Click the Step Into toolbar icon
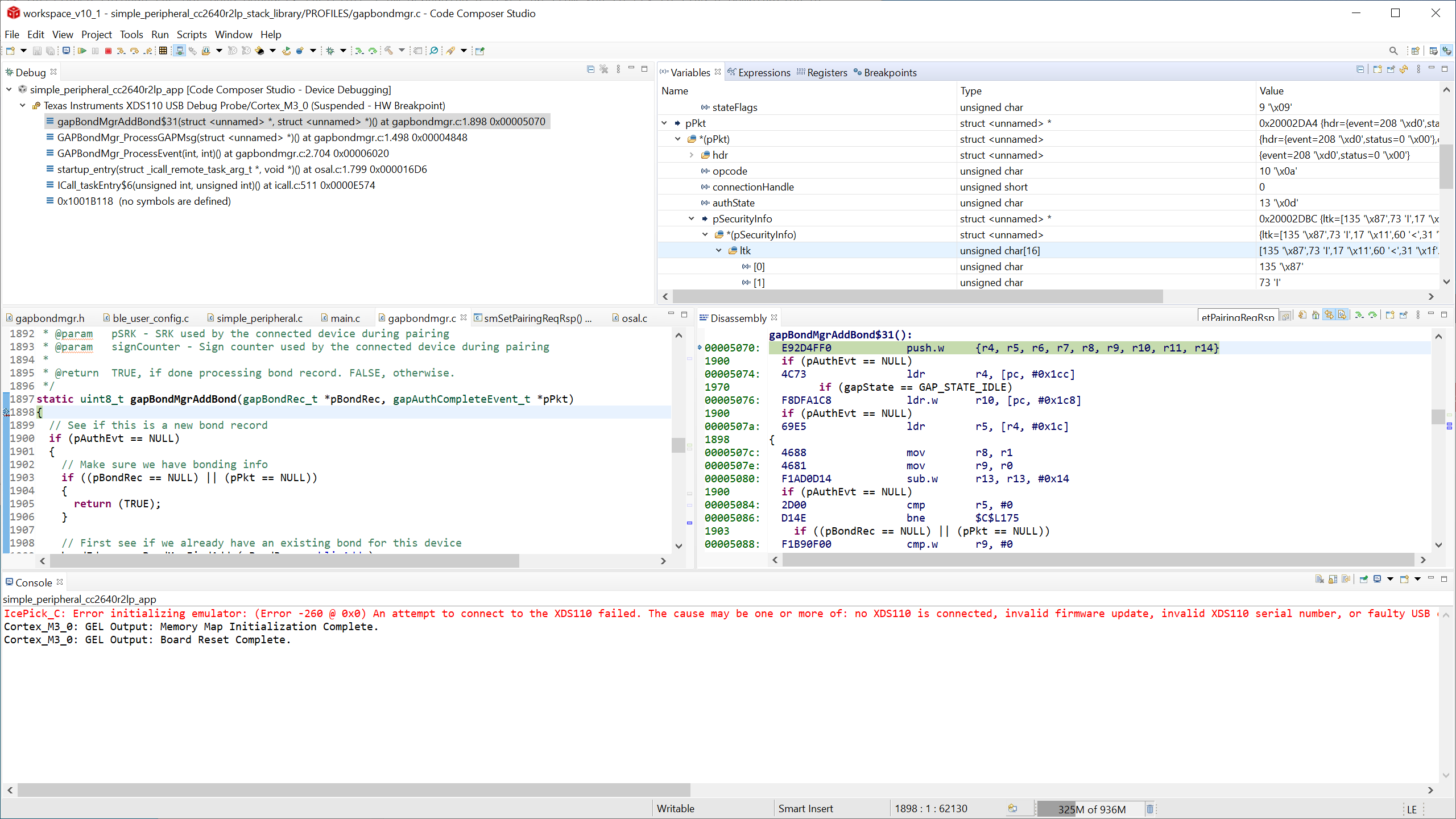 click(x=121, y=51)
